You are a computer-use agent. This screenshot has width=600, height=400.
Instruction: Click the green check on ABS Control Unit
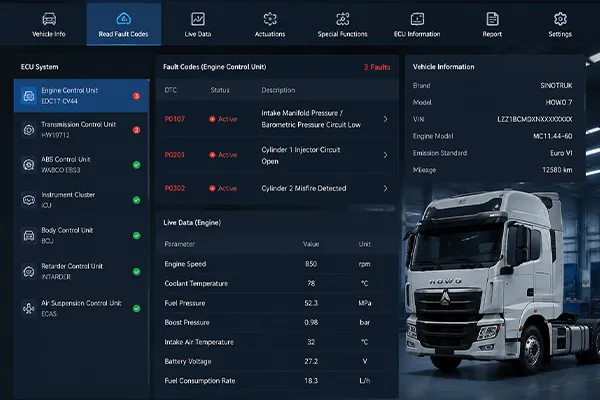coord(136,165)
